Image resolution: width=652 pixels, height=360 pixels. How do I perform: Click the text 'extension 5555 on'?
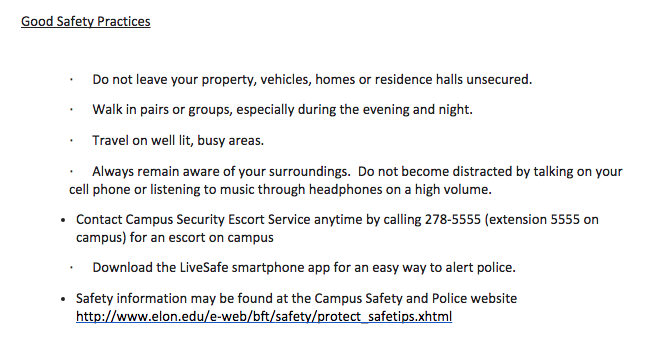coord(543,219)
